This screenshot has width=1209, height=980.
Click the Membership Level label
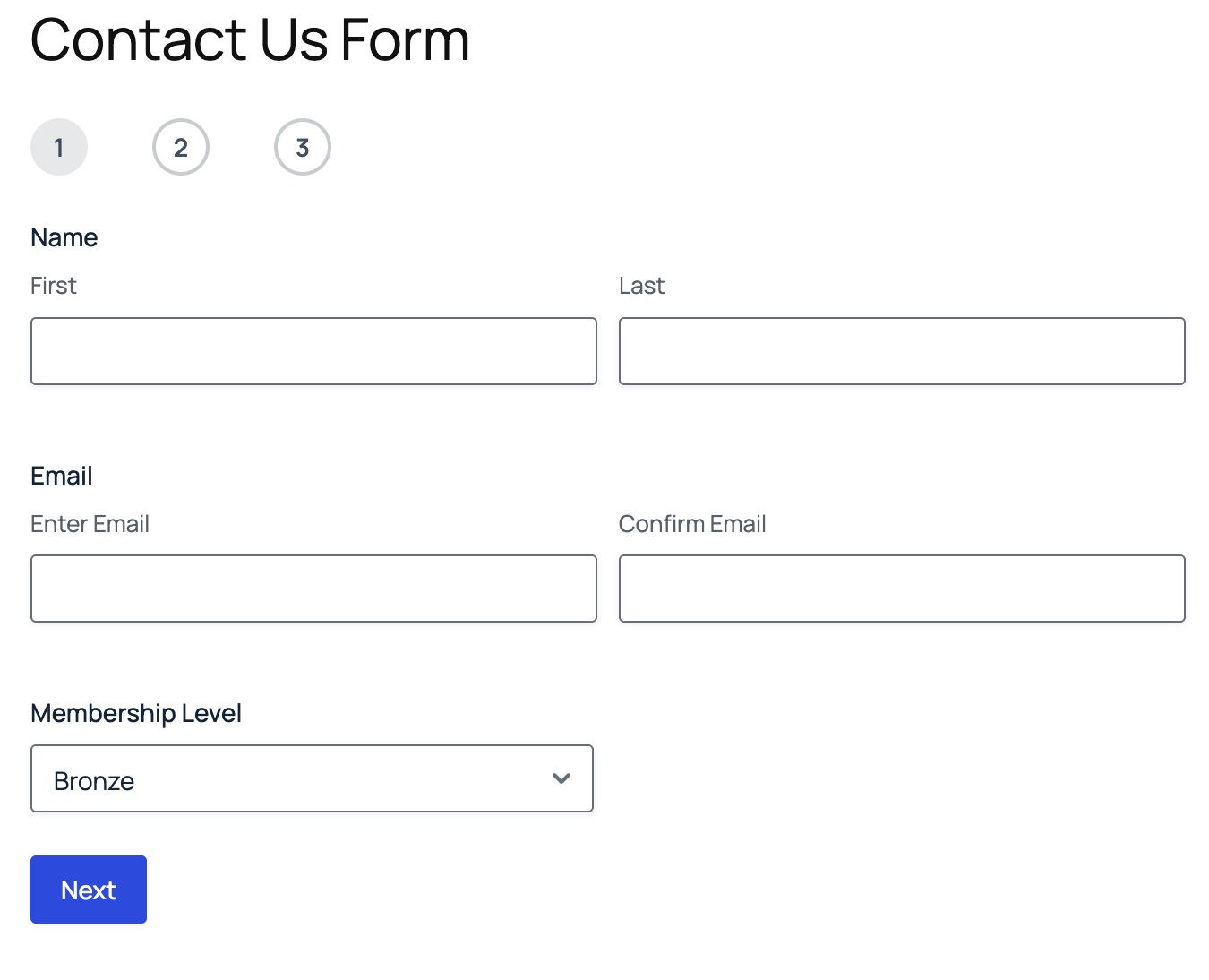(x=136, y=713)
